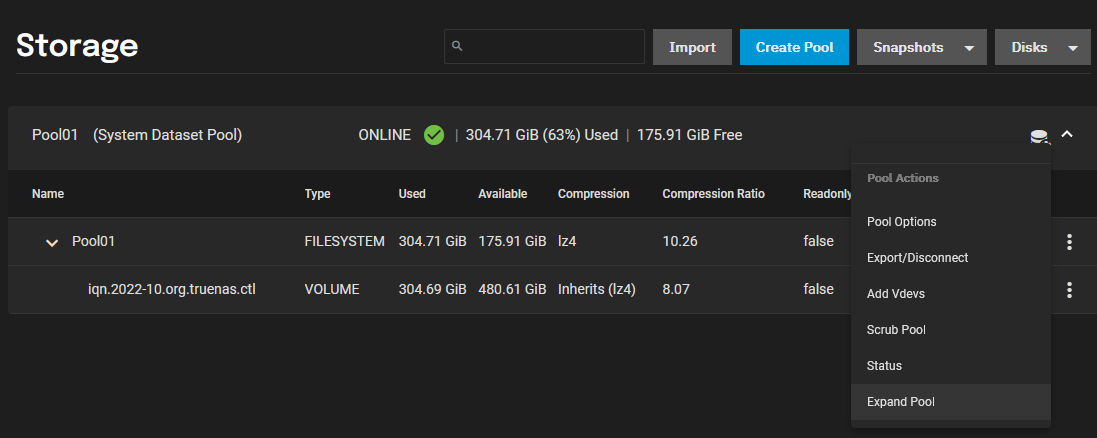Select the iqn.2022-10.org.truenas.ctl volume name
The height and width of the screenshot is (438, 1097).
[x=172, y=289]
